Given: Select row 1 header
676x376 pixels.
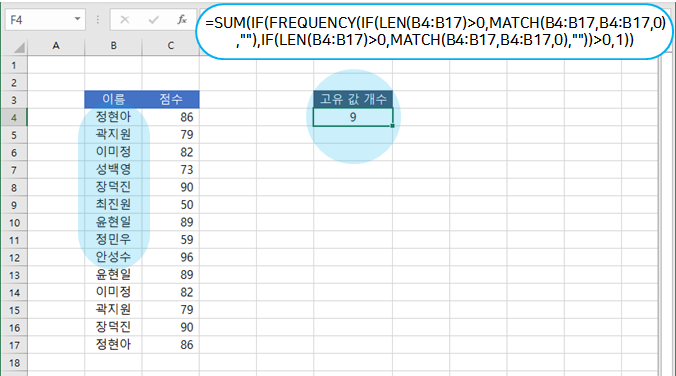Looking at the screenshot, I should click(14, 65).
